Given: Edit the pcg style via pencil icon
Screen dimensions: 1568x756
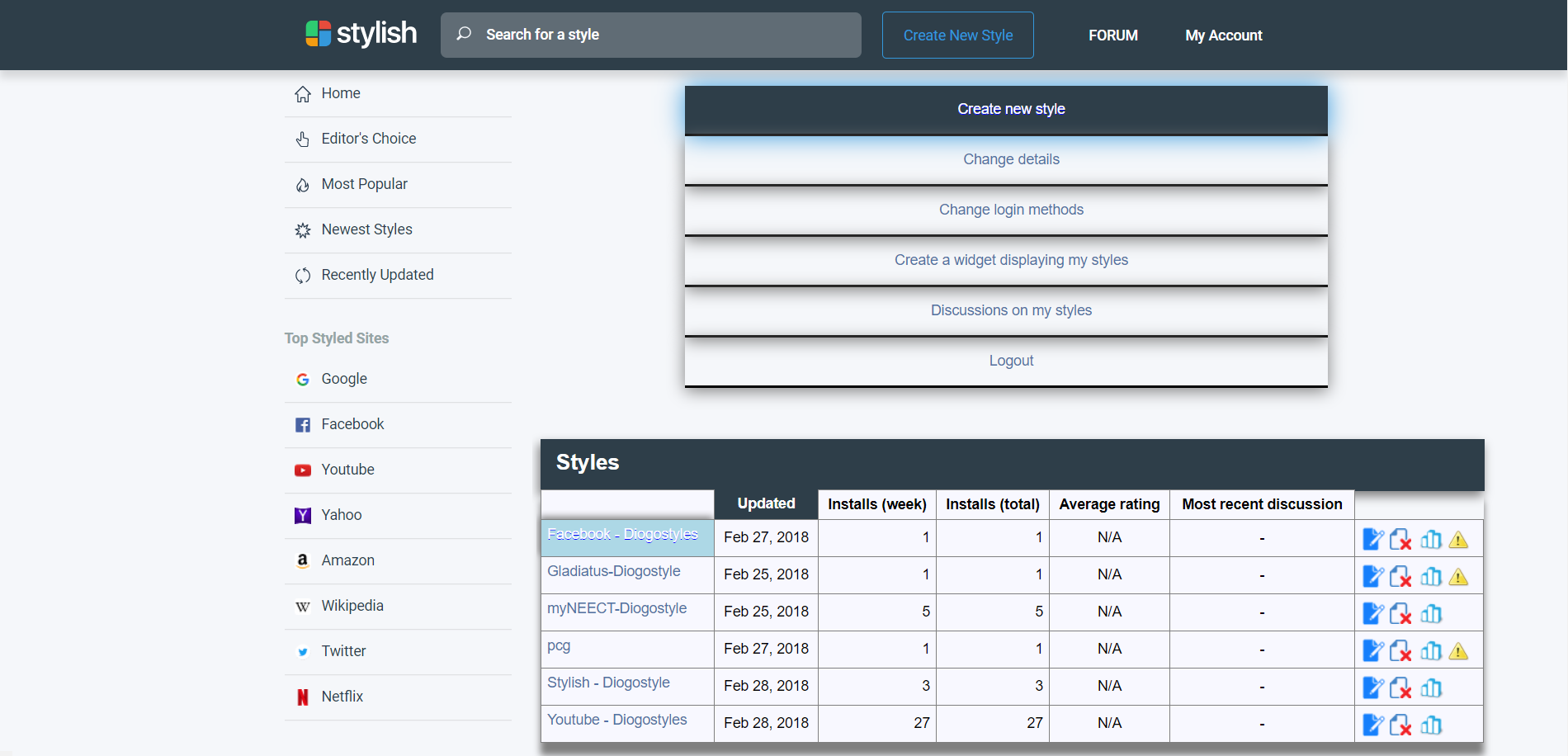Looking at the screenshot, I should tap(1373, 650).
